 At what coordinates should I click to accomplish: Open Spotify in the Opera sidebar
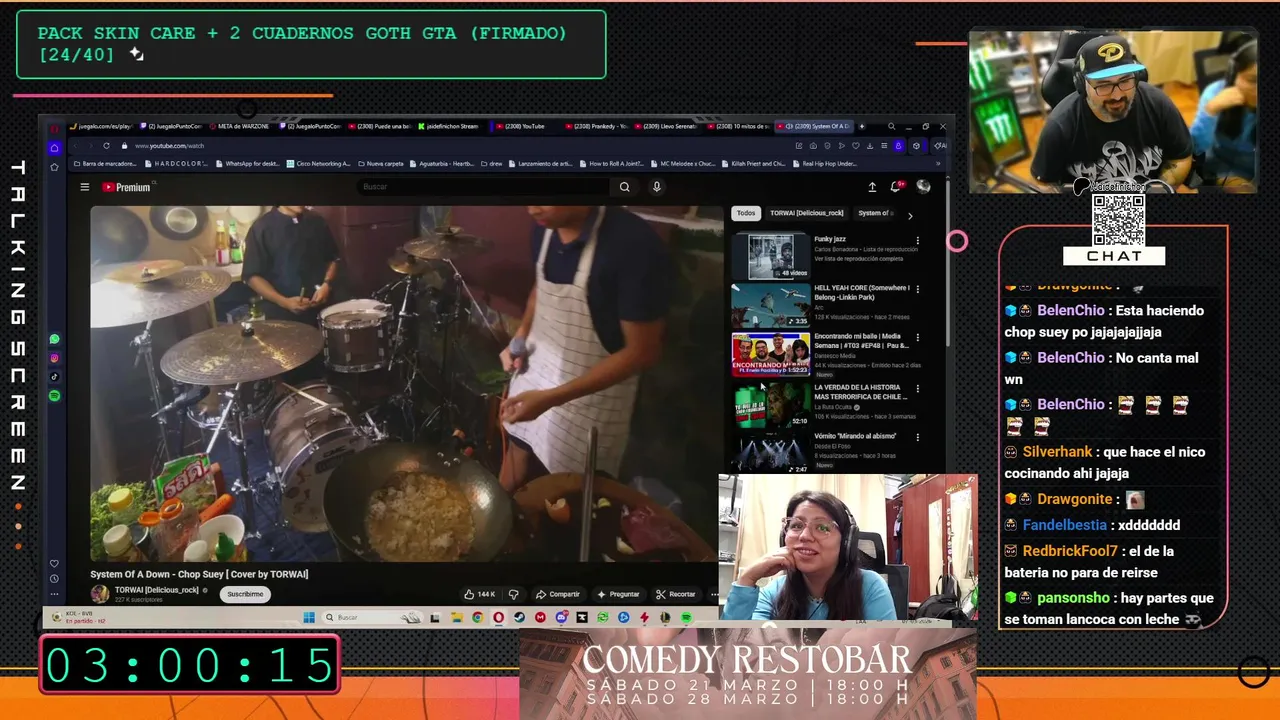(54, 396)
